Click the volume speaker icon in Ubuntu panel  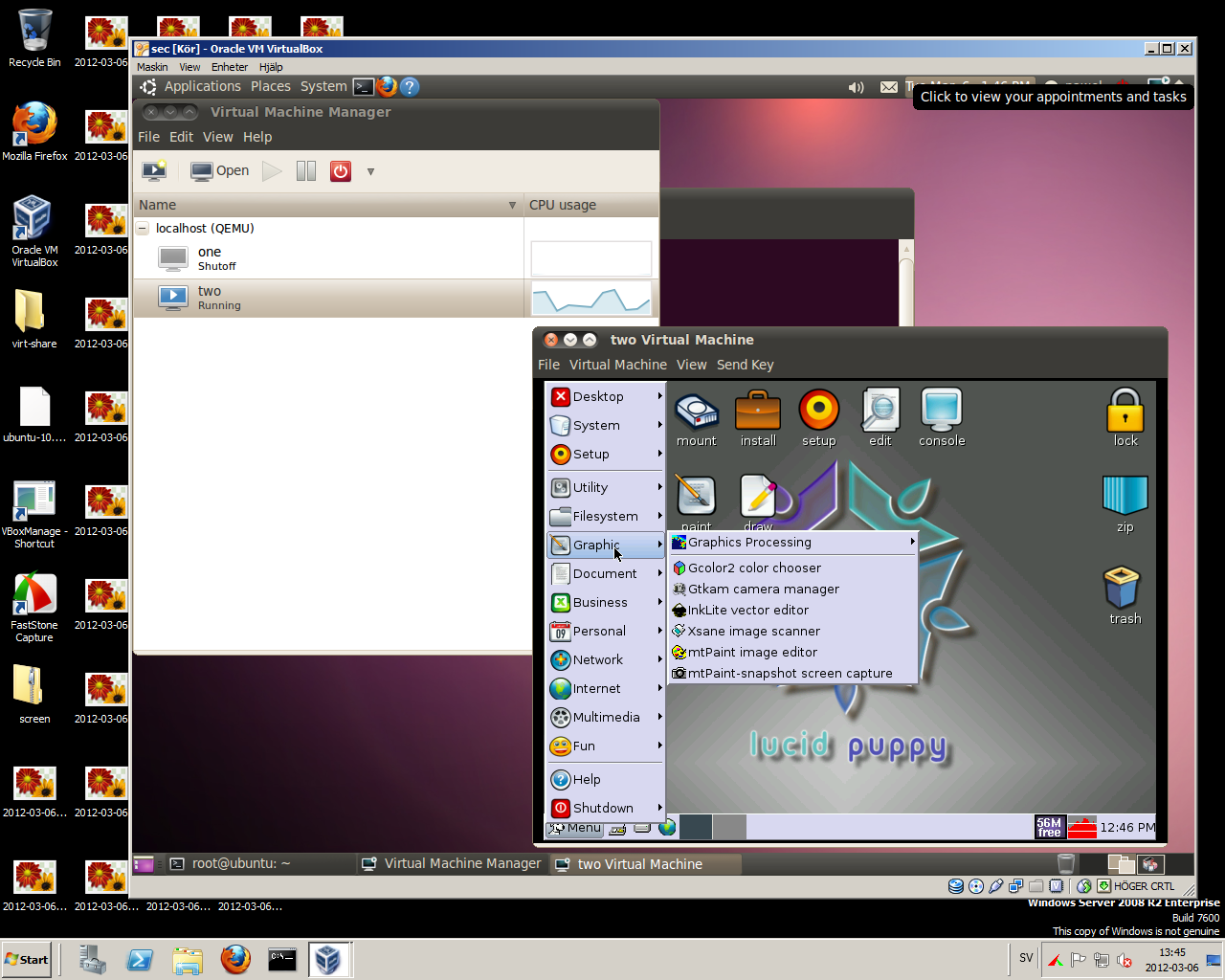(857, 87)
